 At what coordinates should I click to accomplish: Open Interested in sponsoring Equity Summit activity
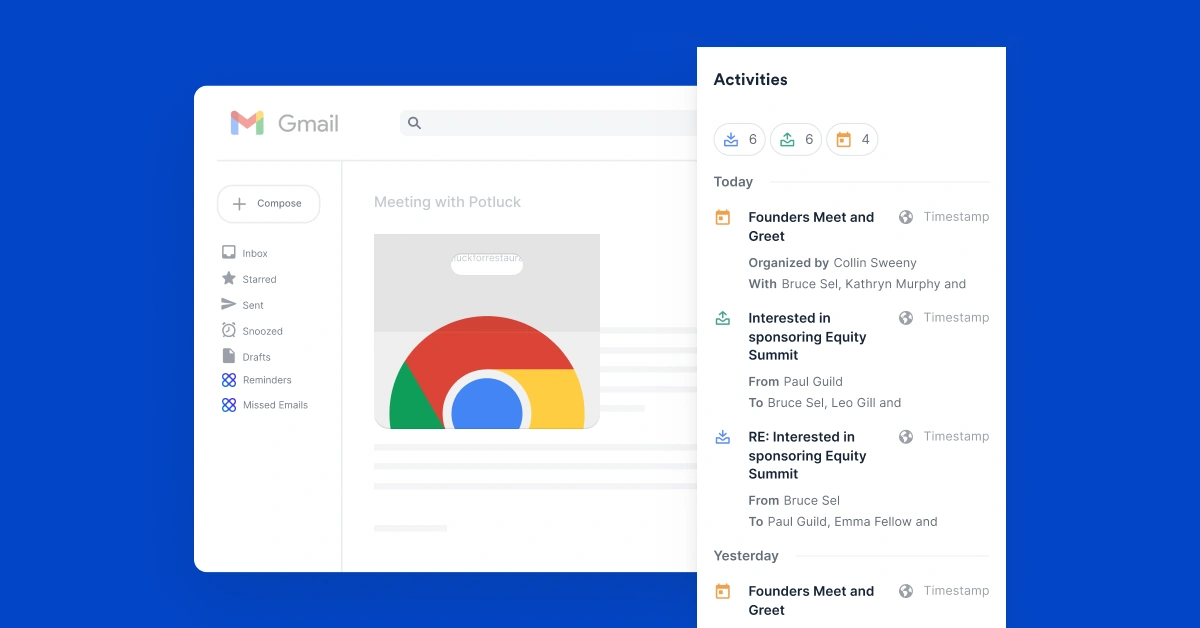pyautogui.click(x=807, y=337)
